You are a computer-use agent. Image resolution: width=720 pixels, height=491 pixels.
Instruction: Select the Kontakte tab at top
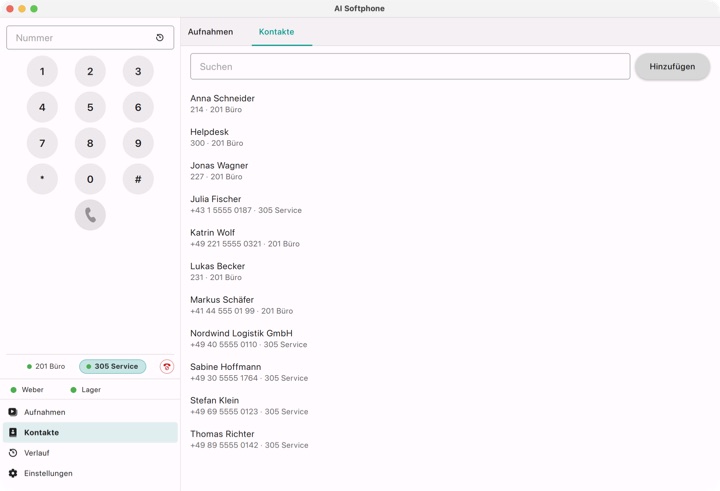pyautogui.click(x=276, y=32)
